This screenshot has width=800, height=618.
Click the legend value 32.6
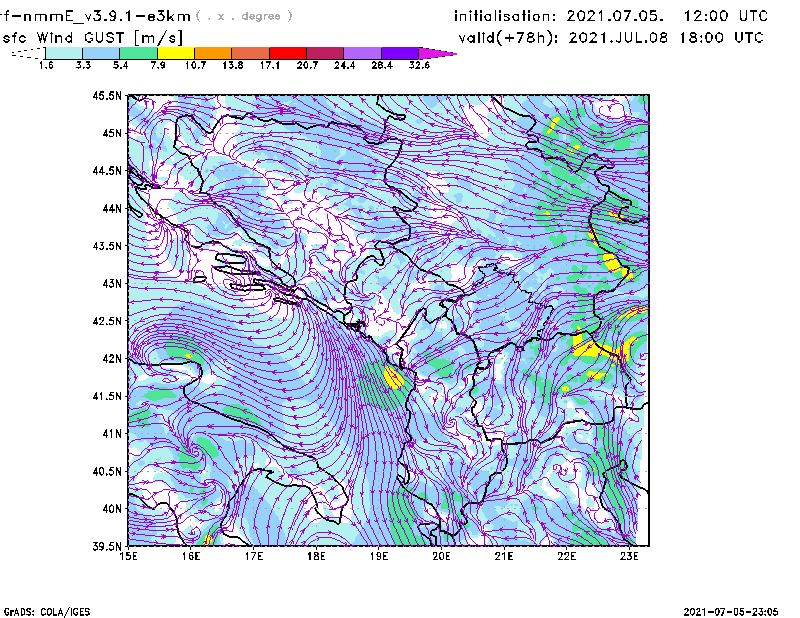point(419,65)
